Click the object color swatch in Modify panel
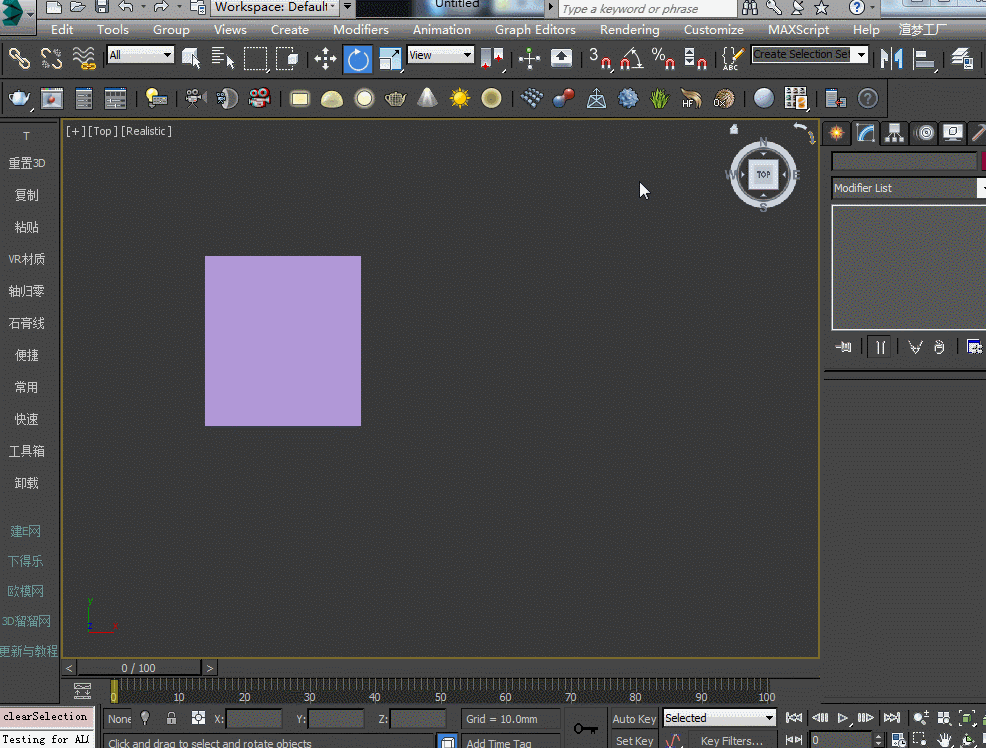986x748 pixels. click(x=983, y=161)
